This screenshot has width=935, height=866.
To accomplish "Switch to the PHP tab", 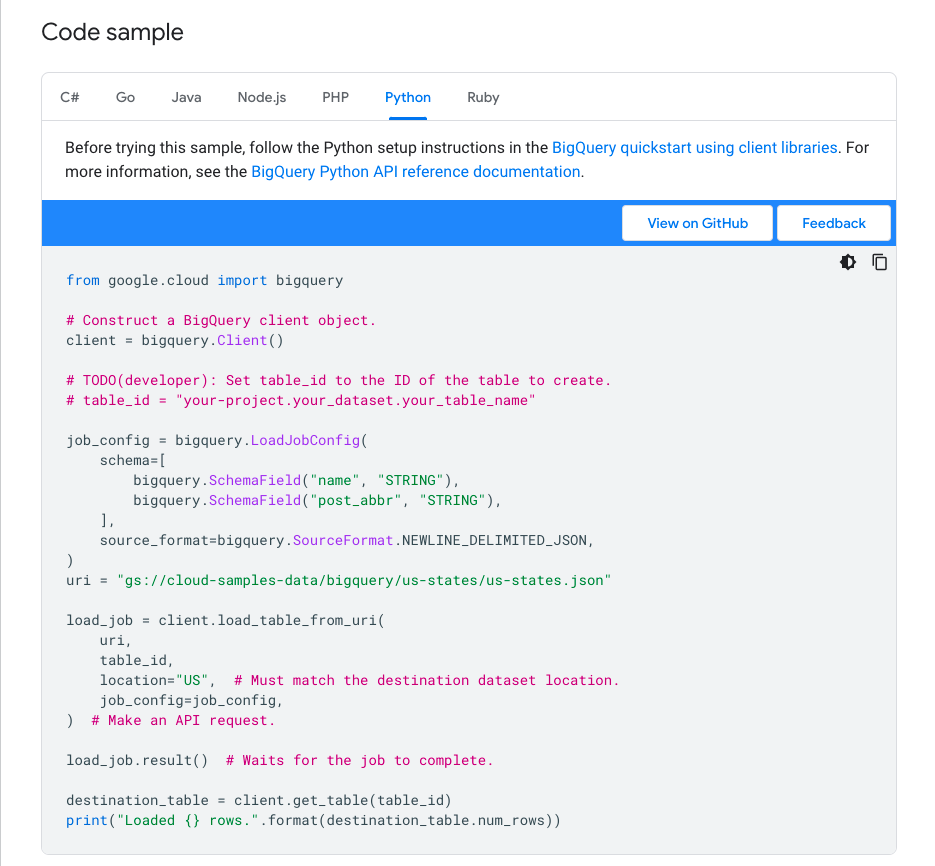I will [335, 97].
